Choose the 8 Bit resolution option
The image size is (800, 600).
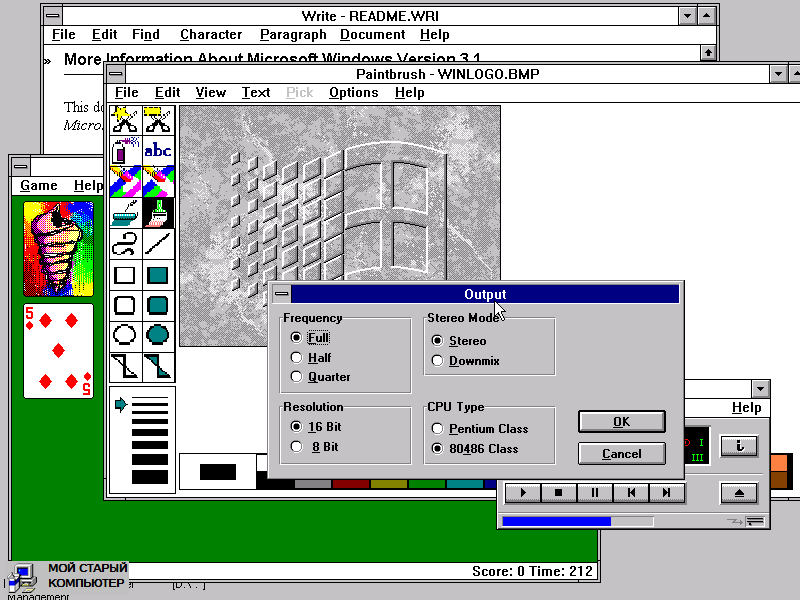click(x=296, y=447)
